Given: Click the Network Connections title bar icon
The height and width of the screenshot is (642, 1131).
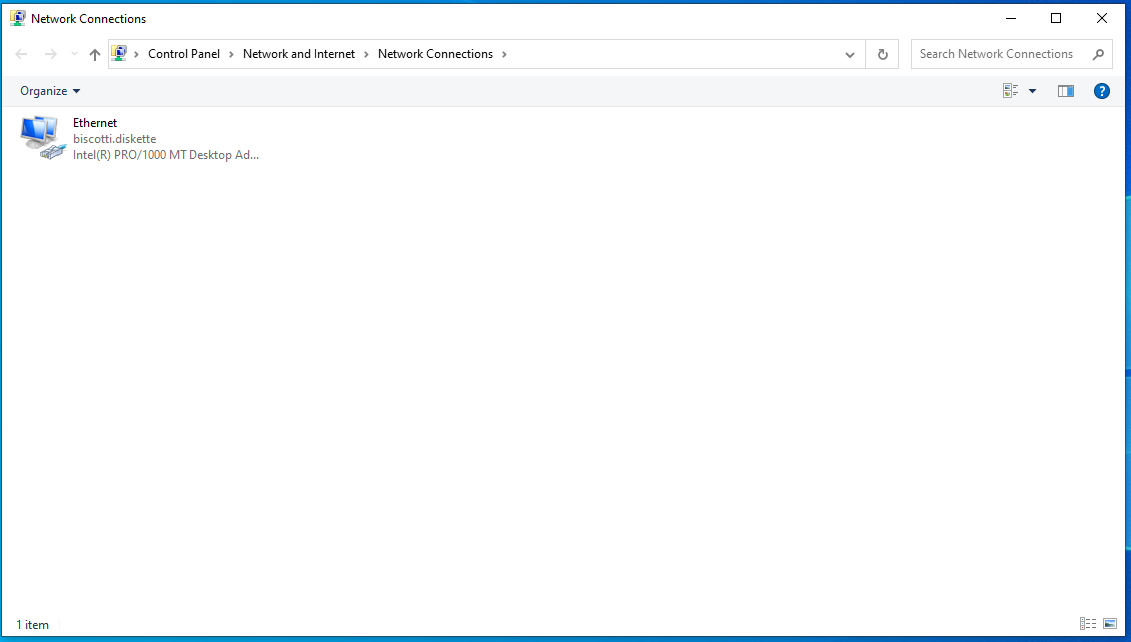Looking at the screenshot, I should (x=17, y=18).
